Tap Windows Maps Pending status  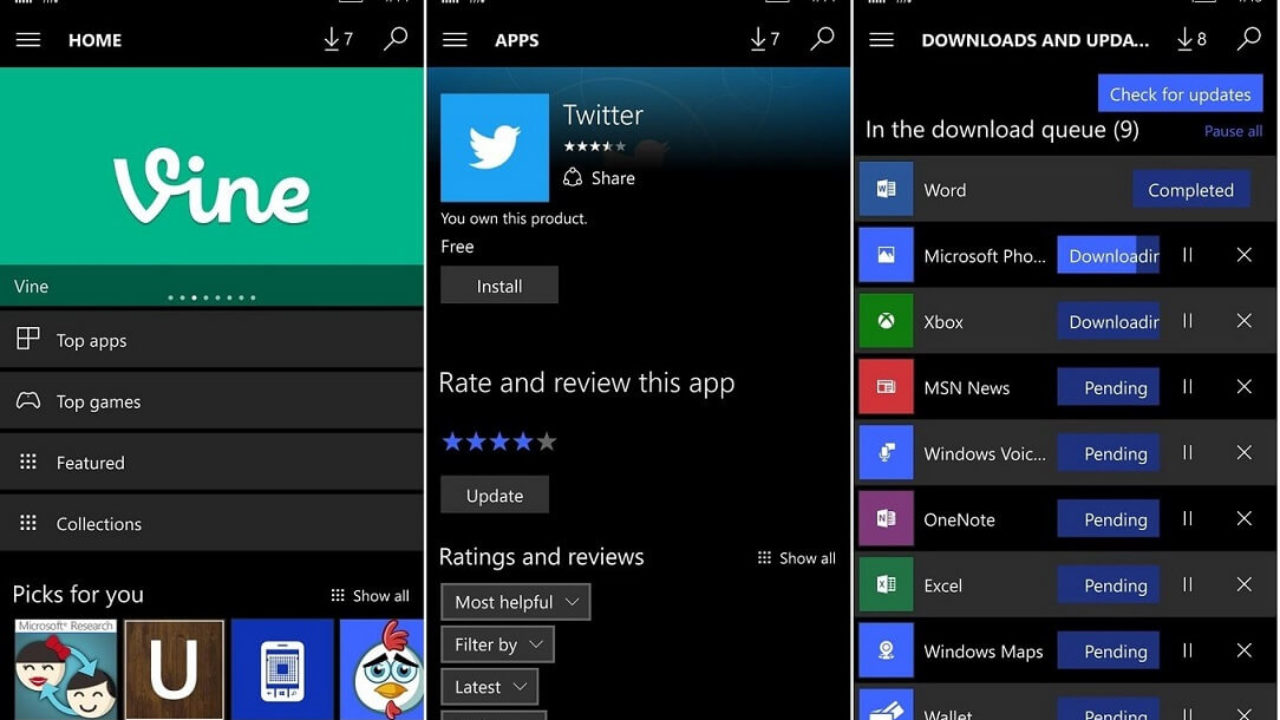click(x=1109, y=652)
